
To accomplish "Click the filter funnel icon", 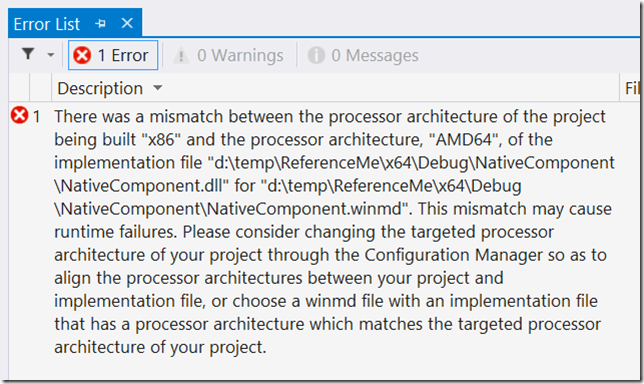I will [28, 54].
